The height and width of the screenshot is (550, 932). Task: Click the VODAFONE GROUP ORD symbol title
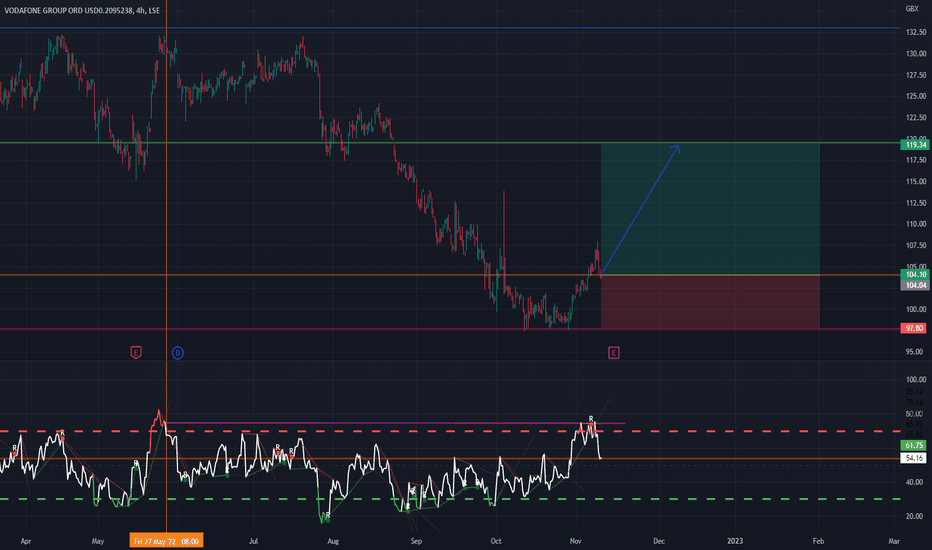[x=81, y=10]
